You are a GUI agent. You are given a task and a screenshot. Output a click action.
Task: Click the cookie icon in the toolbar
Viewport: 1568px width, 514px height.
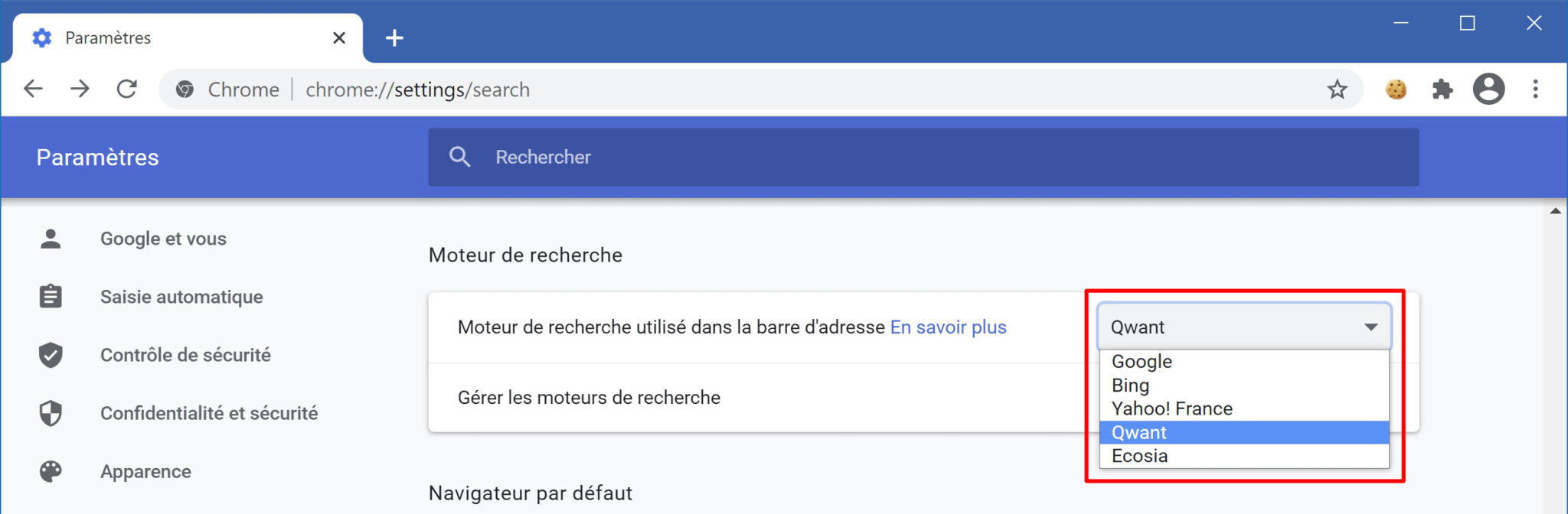[1396, 89]
